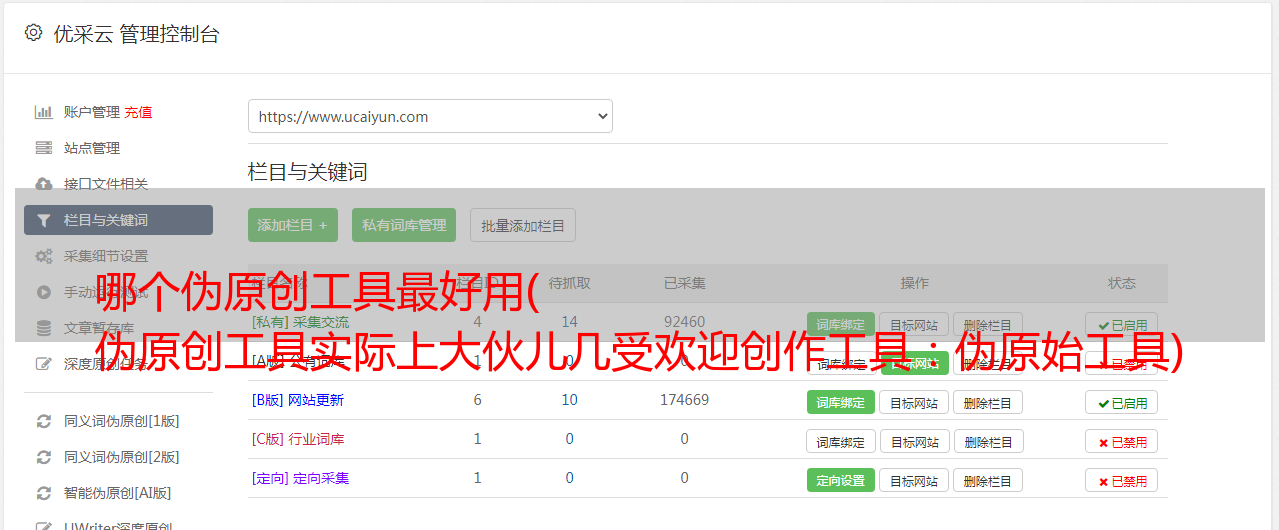Click 目标网站 in the 行业词库 row
This screenshot has width=1279, height=530.
point(914,441)
